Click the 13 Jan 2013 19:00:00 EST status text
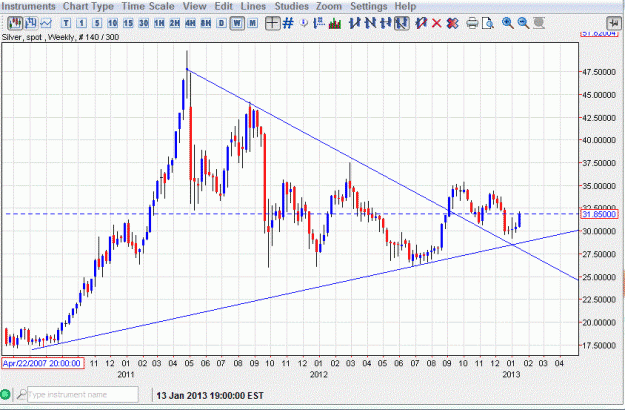Screen dimensions: 625x410 [210, 396]
